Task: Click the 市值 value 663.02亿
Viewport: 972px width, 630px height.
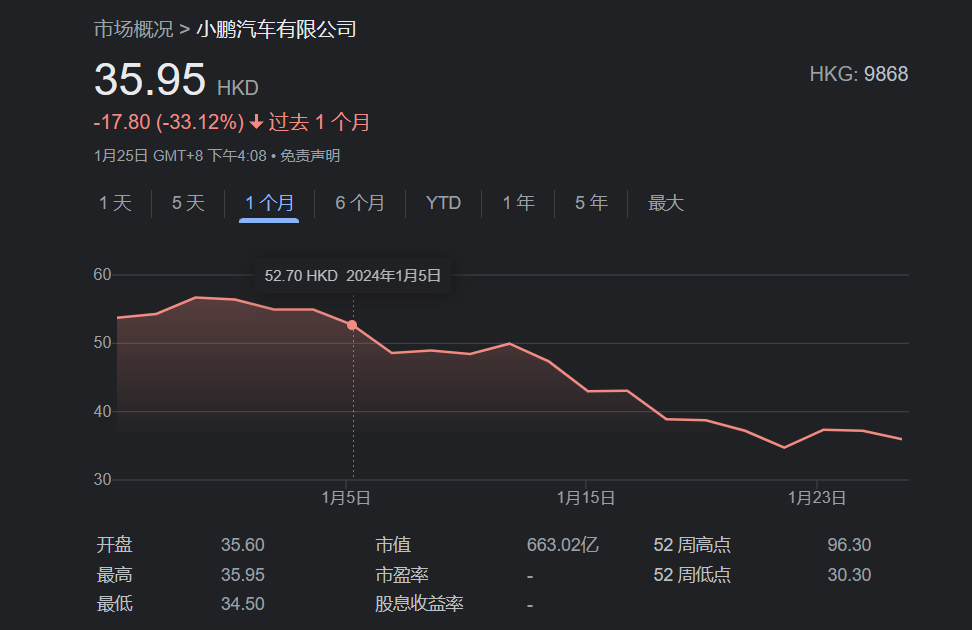Action: (563, 545)
